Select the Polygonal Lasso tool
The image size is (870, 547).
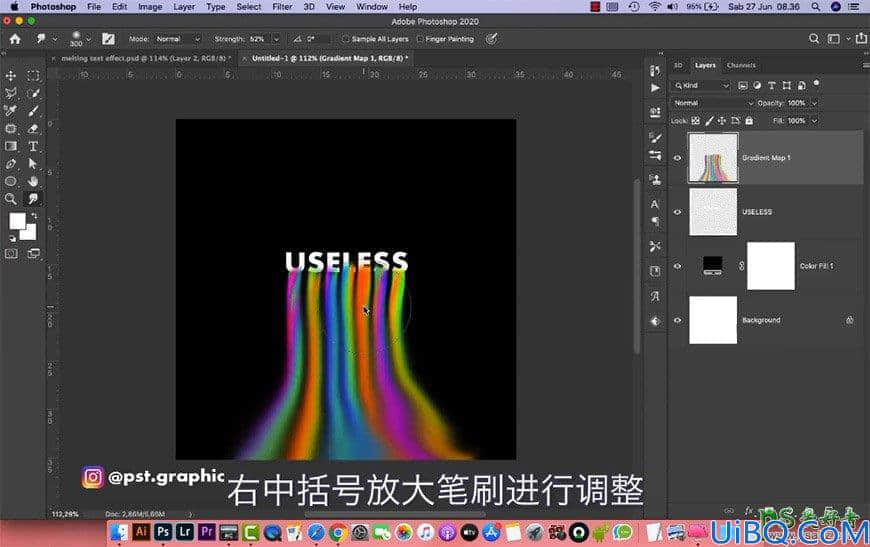11,93
